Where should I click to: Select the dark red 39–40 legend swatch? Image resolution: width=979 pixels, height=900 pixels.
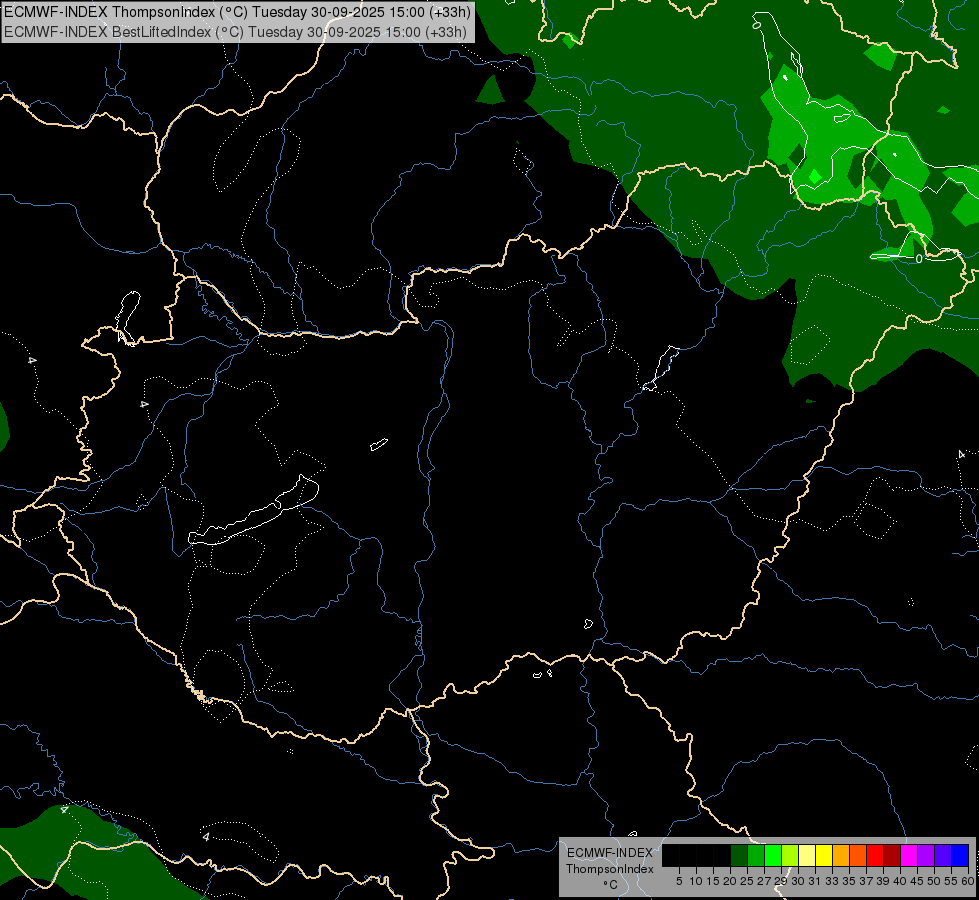click(891, 855)
